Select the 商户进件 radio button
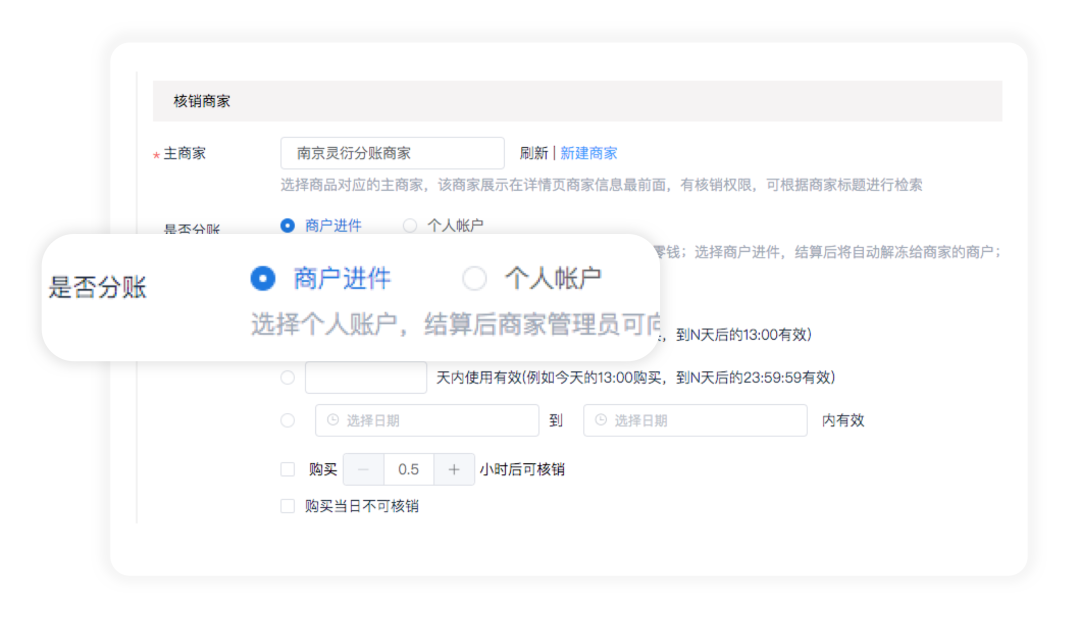The height and width of the screenshot is (618, 1080). pyautogui.click(x=287, y=226)
